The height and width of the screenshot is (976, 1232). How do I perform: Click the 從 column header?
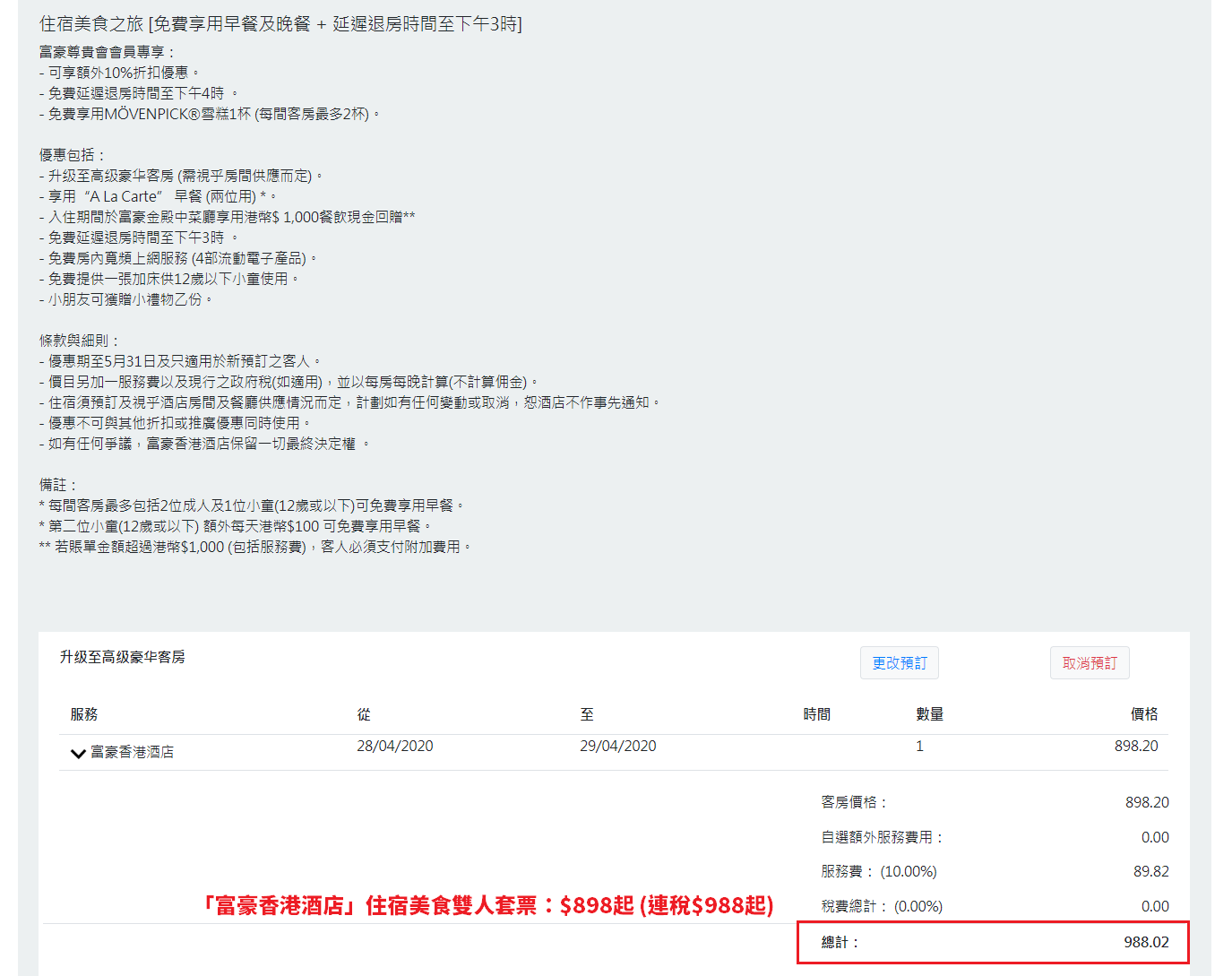click(x=364, y=714)
